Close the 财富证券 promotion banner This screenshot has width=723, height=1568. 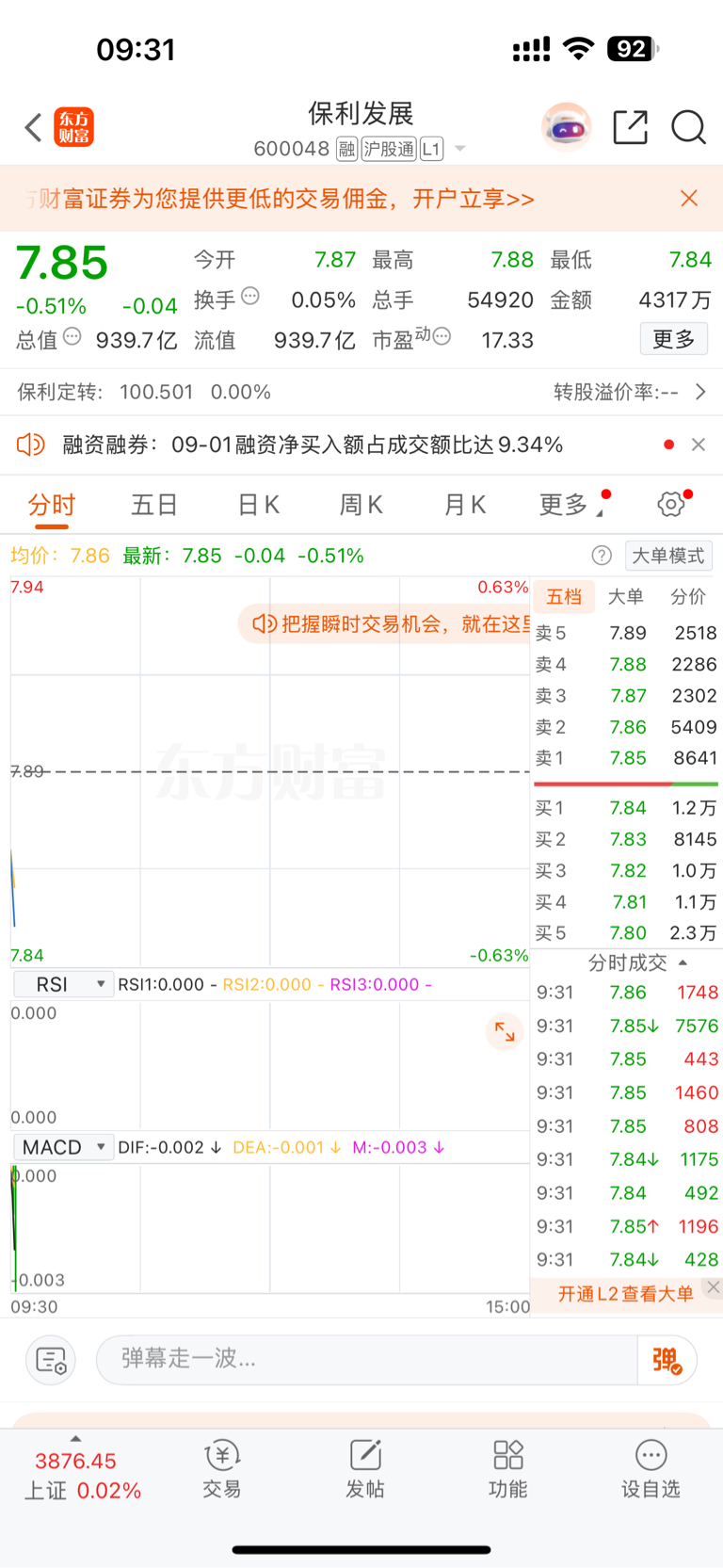pyautogui.click(x=689, y=198)
